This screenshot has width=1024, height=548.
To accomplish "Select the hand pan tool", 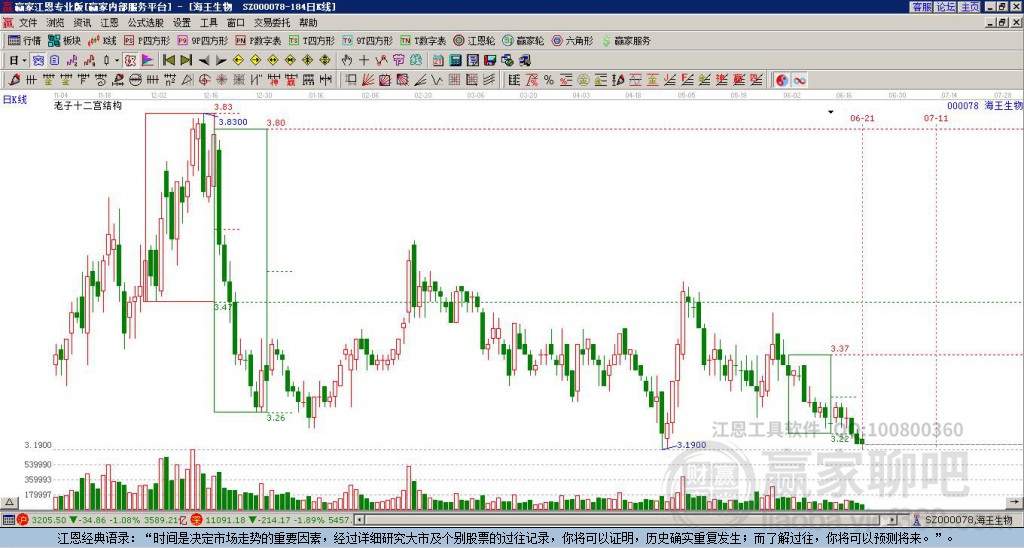I will [x=347, y=61].
